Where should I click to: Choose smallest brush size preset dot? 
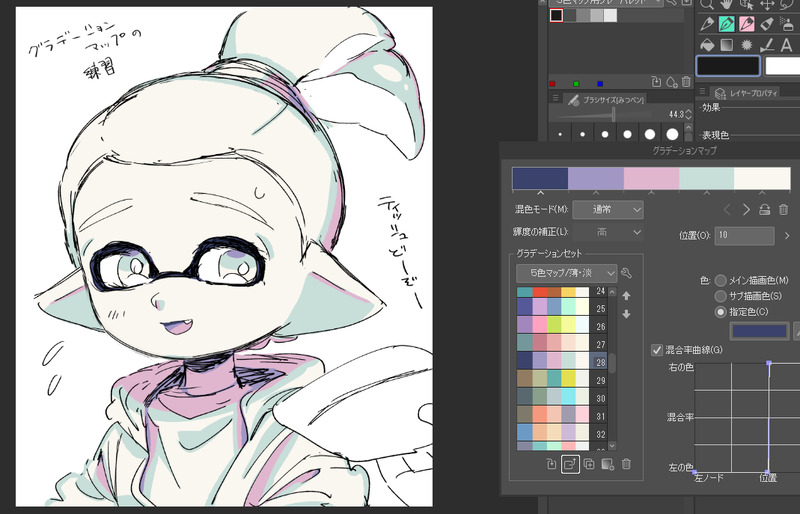(x=560, y=135)
